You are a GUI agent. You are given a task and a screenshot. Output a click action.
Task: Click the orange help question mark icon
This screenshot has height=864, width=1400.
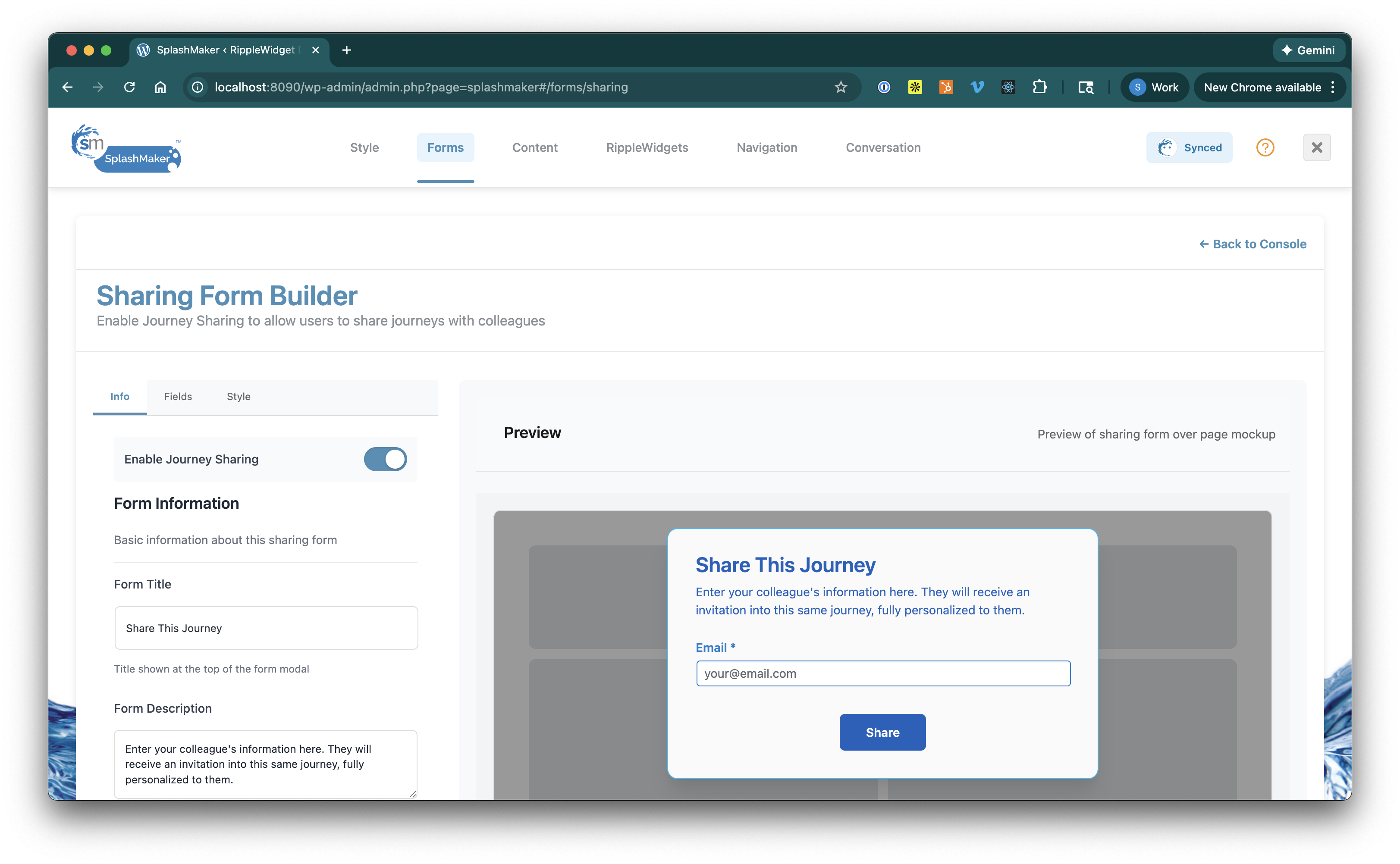pyautogui.click(x=1265, y=147)
